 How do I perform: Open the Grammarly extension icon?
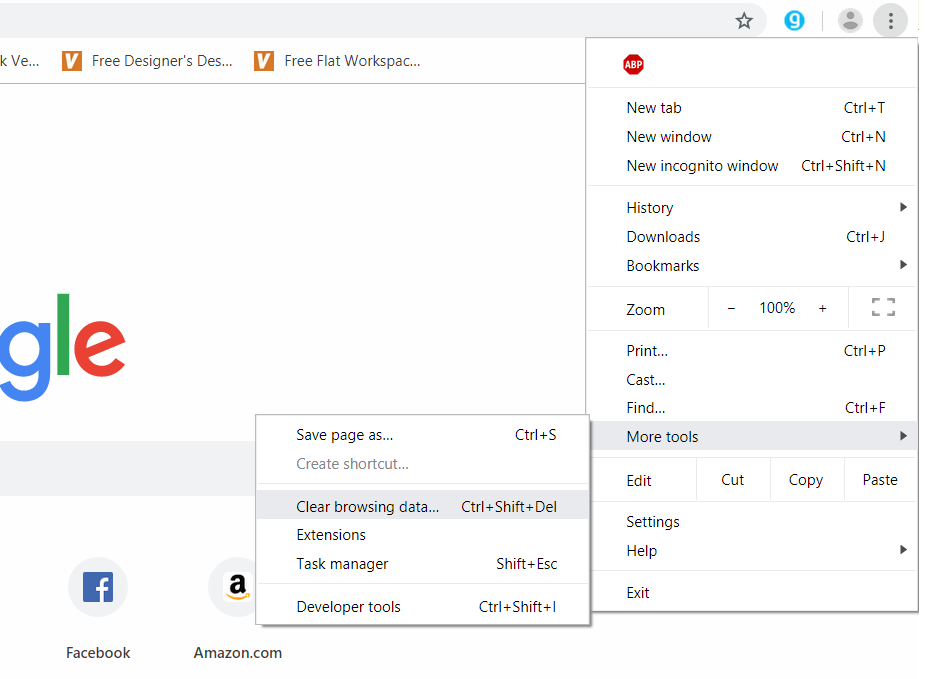point(794,21)
